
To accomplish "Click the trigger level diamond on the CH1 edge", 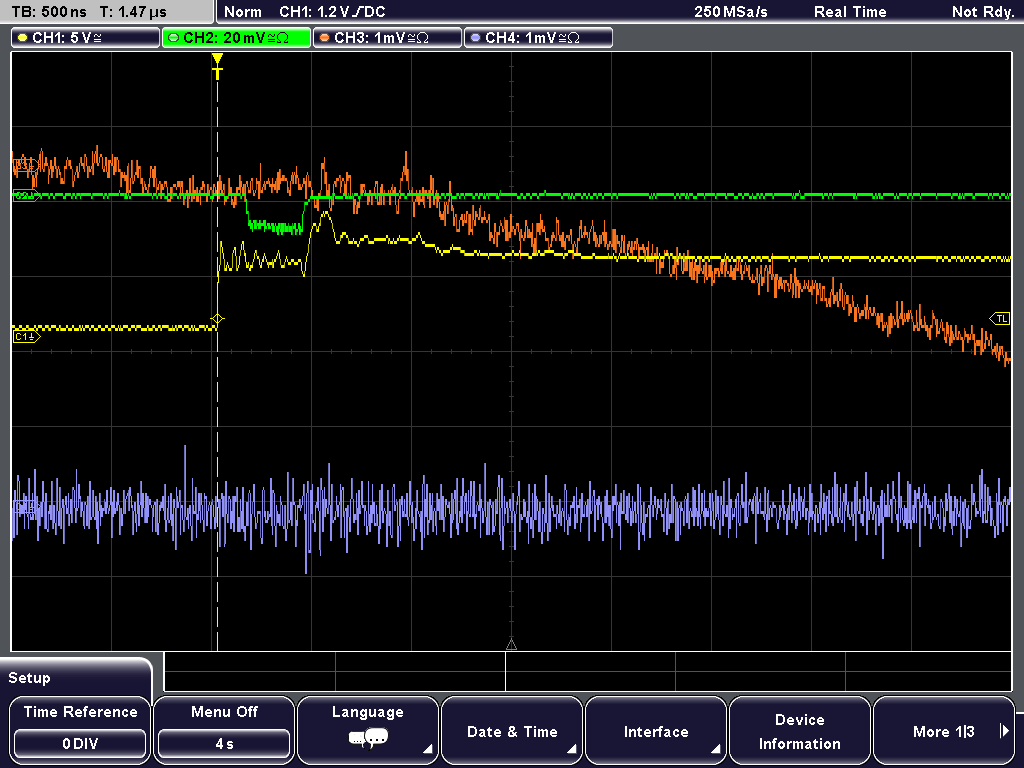I will click(217, 319).
